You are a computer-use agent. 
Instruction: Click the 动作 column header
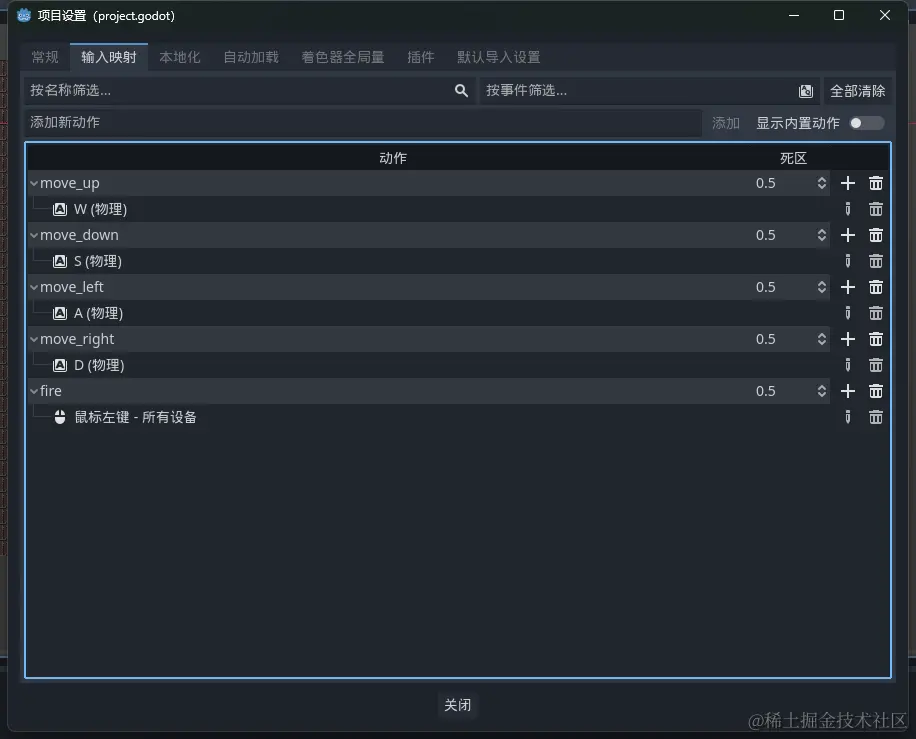pos(393,158)
